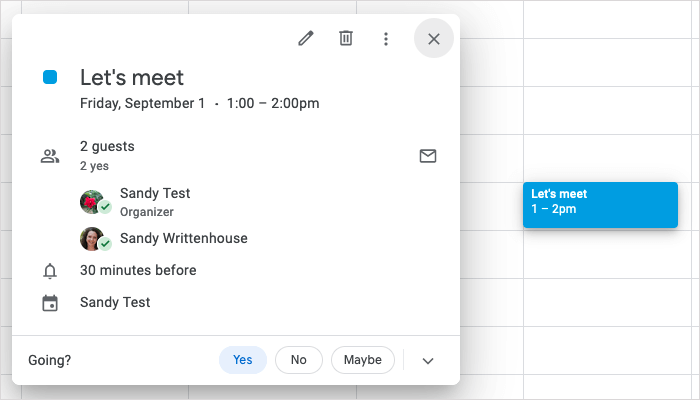Close the event details popup
This screenshot has height=400, width=700.
[433, 39]
